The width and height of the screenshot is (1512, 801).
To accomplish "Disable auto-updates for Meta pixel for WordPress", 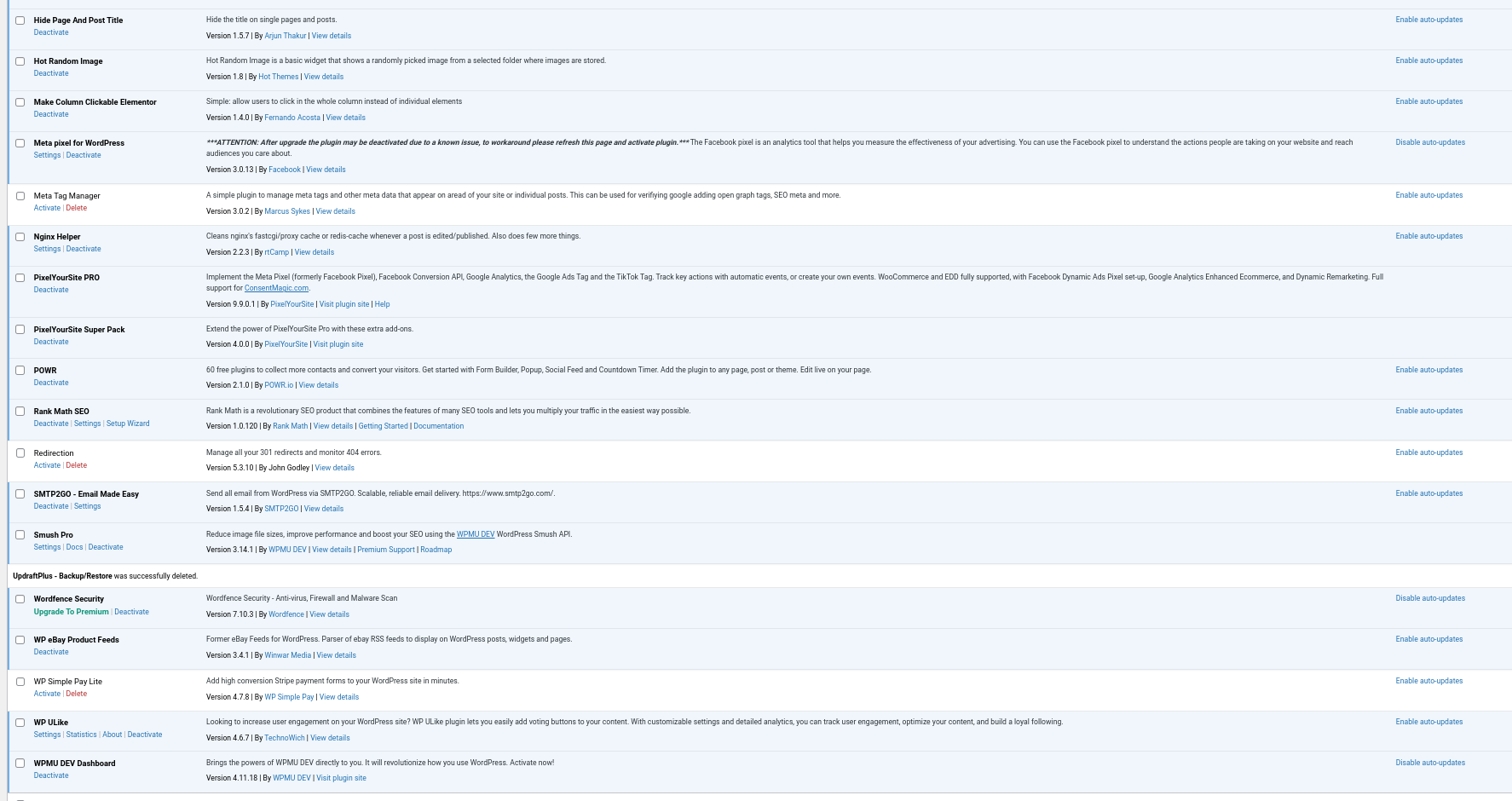I will point(1430,142).
